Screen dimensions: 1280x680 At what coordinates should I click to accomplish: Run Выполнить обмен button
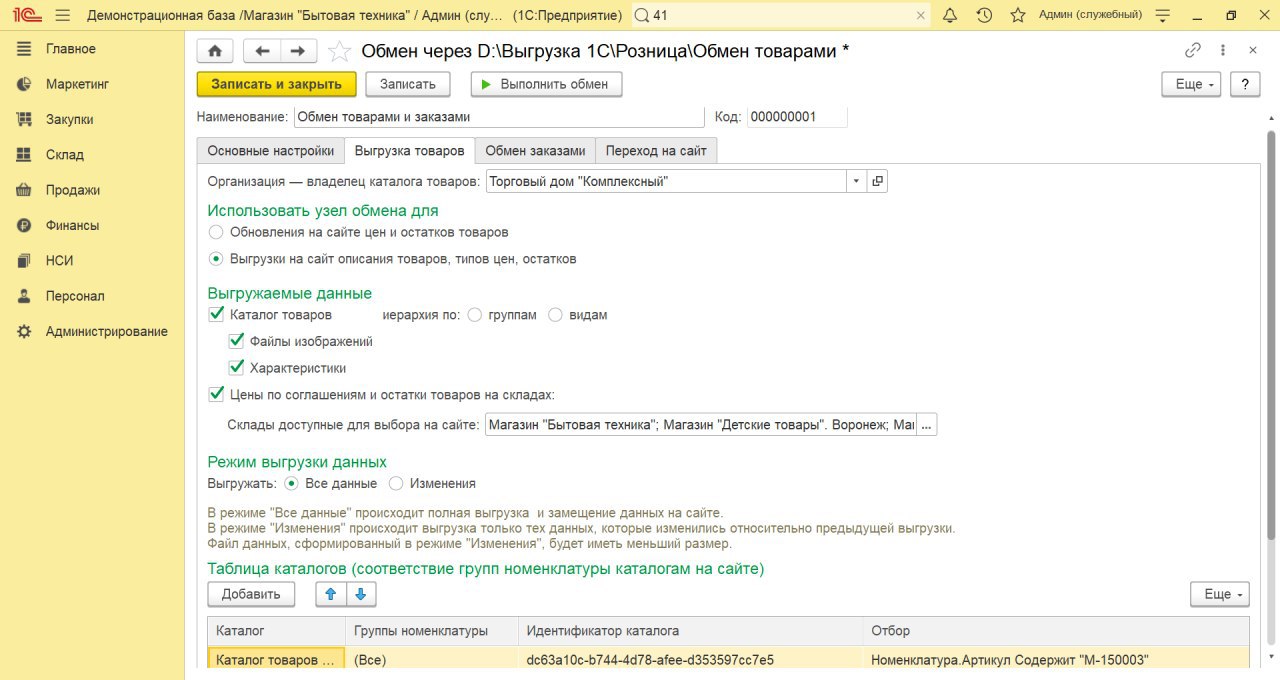point(546,84)
